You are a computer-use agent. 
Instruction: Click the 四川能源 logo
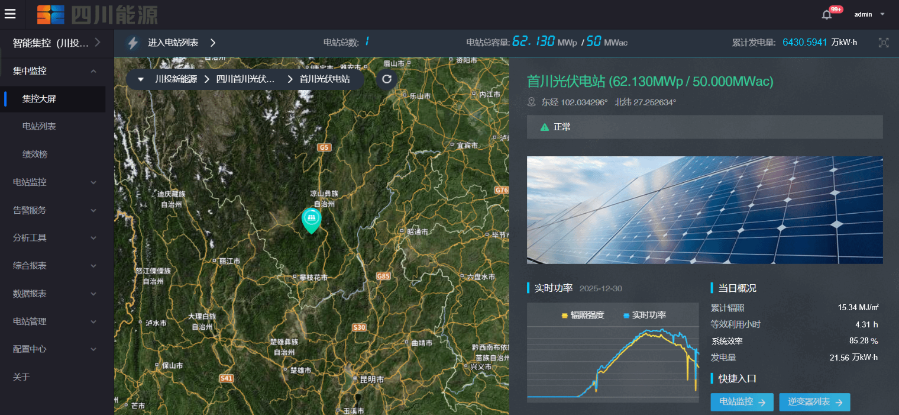point(97,14)
